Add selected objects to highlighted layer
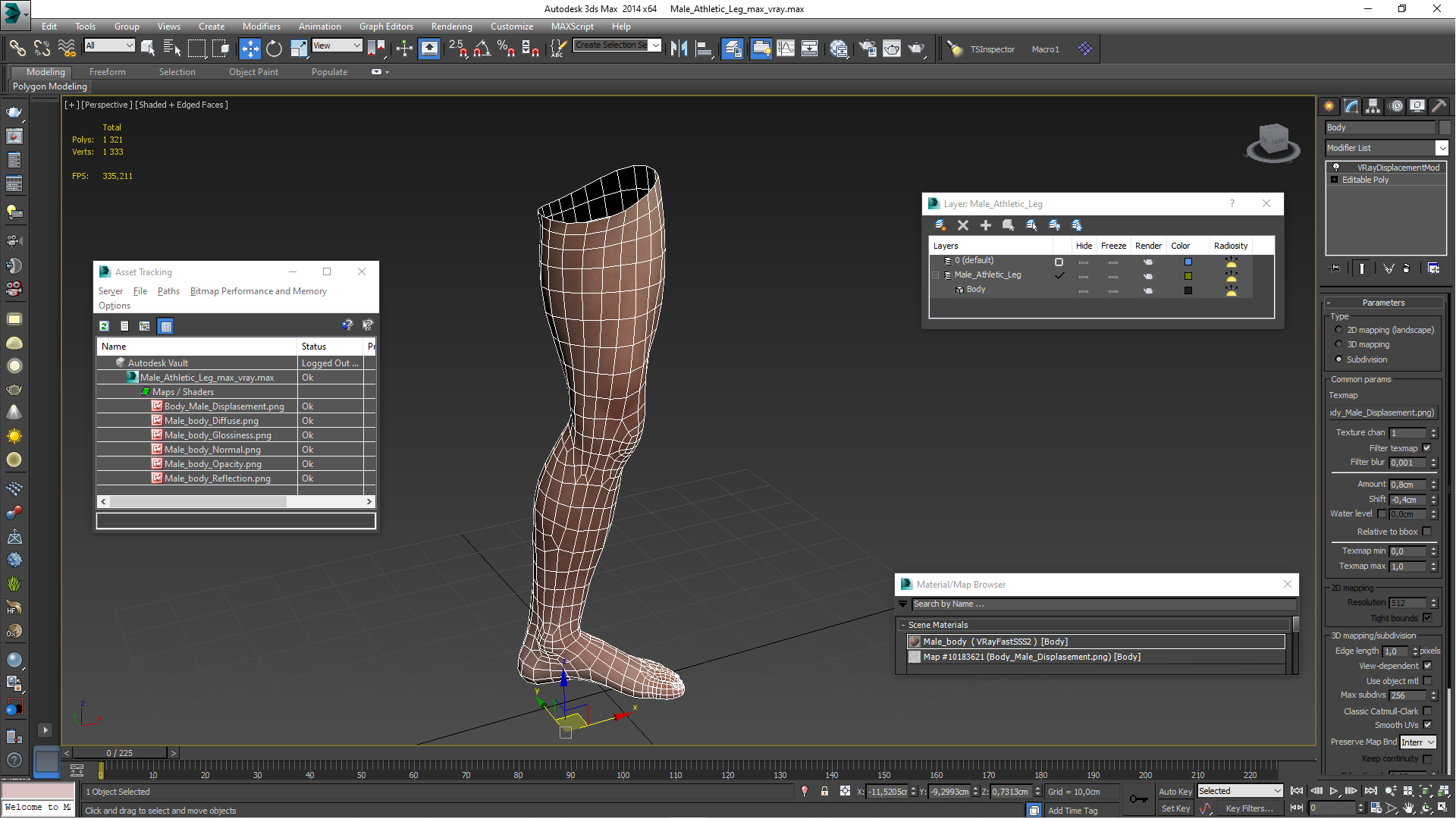 pyautogui.click(x=986, y=225)
